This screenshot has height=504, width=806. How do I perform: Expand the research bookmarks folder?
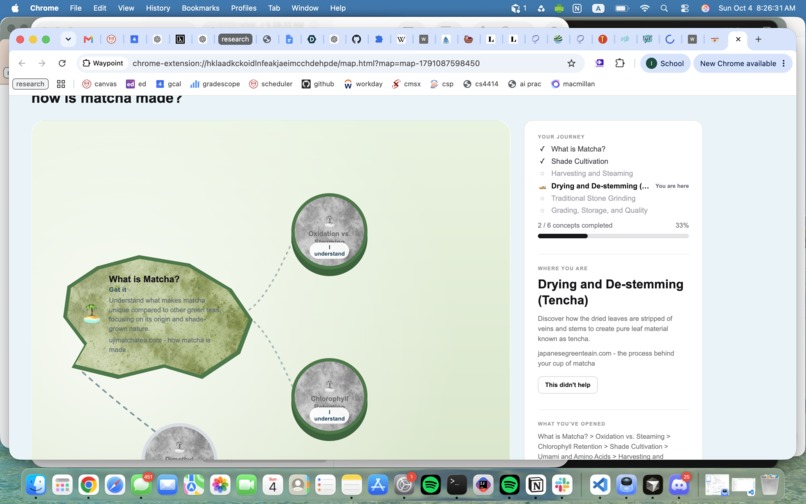pyautogui.click(x=30, y=84)
